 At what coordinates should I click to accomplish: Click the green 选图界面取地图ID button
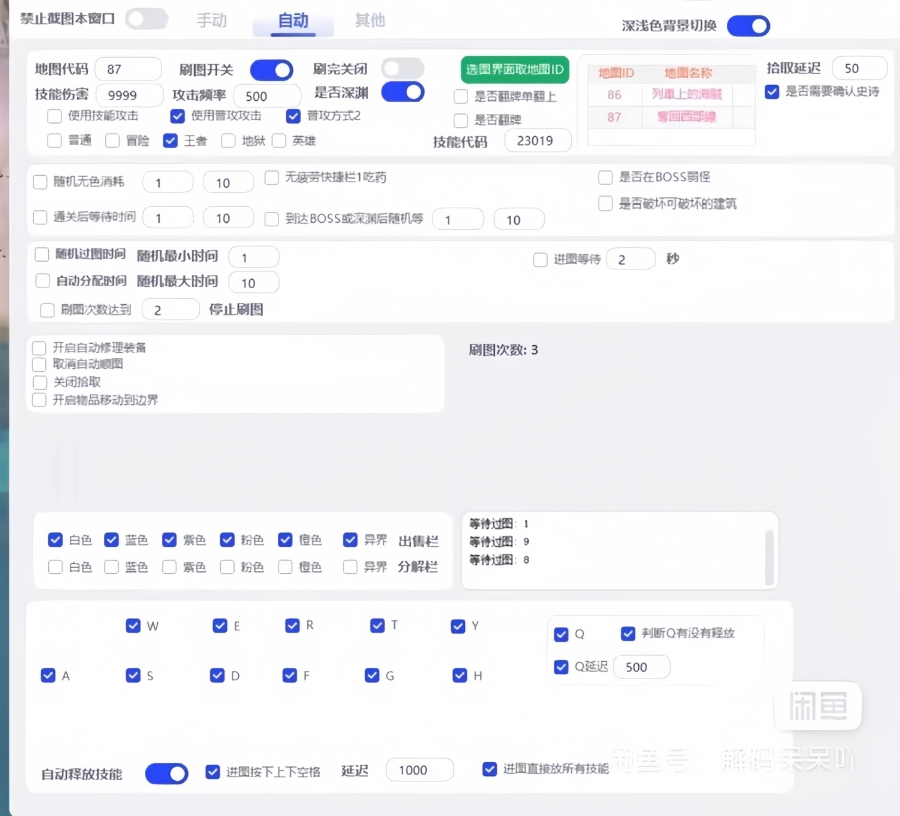(515, 70)
